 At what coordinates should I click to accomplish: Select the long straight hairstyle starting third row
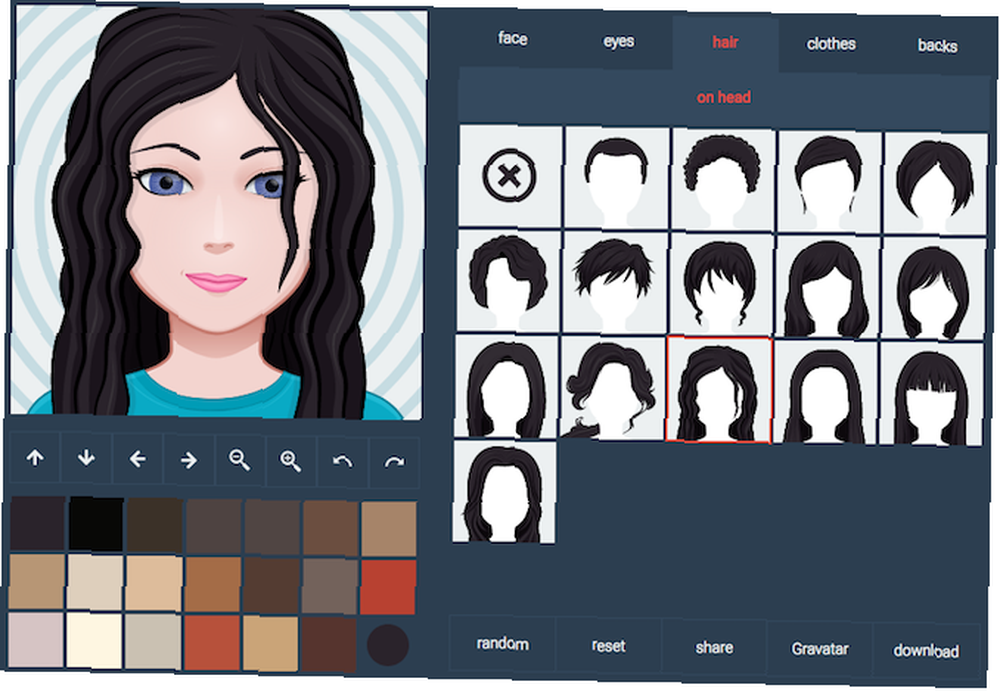(506, 385)
